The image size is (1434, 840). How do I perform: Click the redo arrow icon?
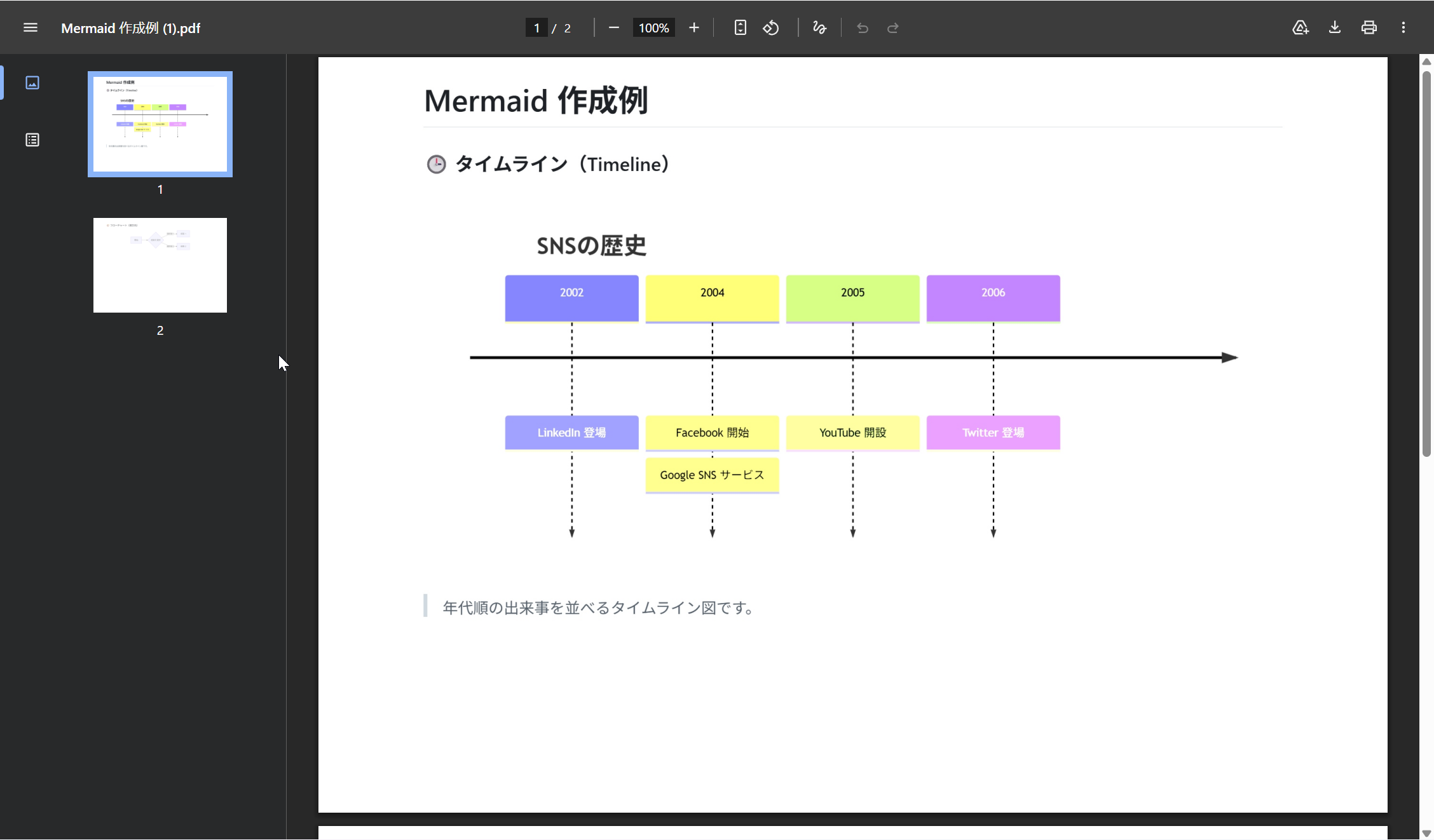[893, 28]
